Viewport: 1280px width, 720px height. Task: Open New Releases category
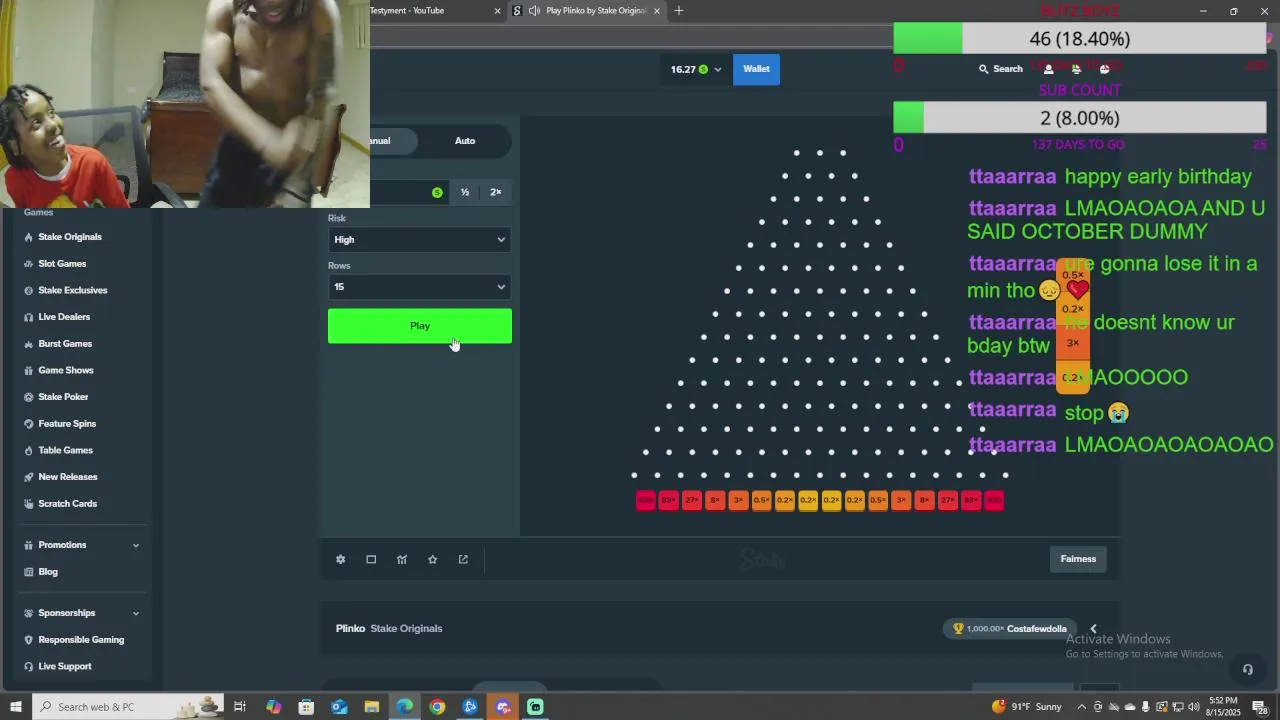pyautogui.click(x=68, y=477)
